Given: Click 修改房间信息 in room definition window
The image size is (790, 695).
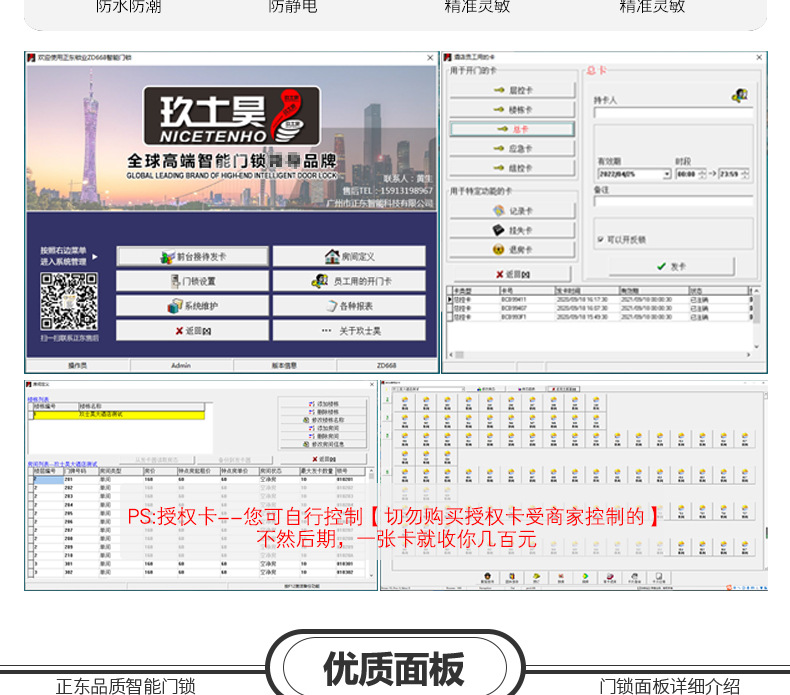Looking at the screenshot, I should (323, 445).
